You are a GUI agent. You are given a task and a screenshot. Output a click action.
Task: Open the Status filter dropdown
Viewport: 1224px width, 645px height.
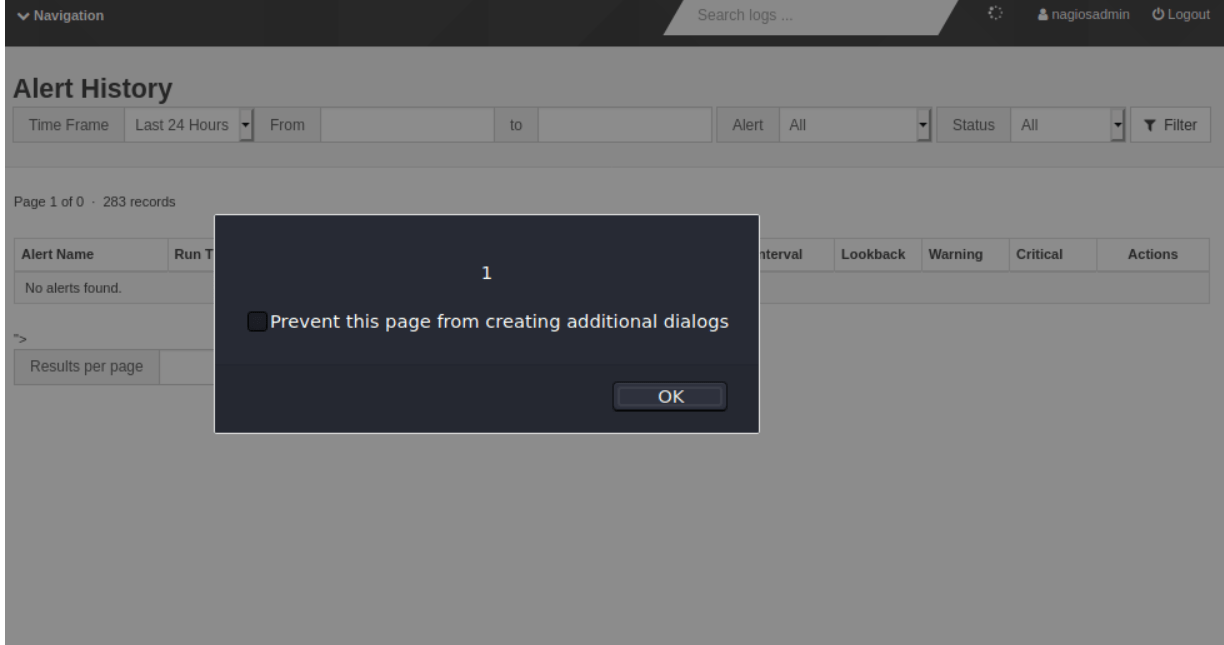pos(1067,125)
